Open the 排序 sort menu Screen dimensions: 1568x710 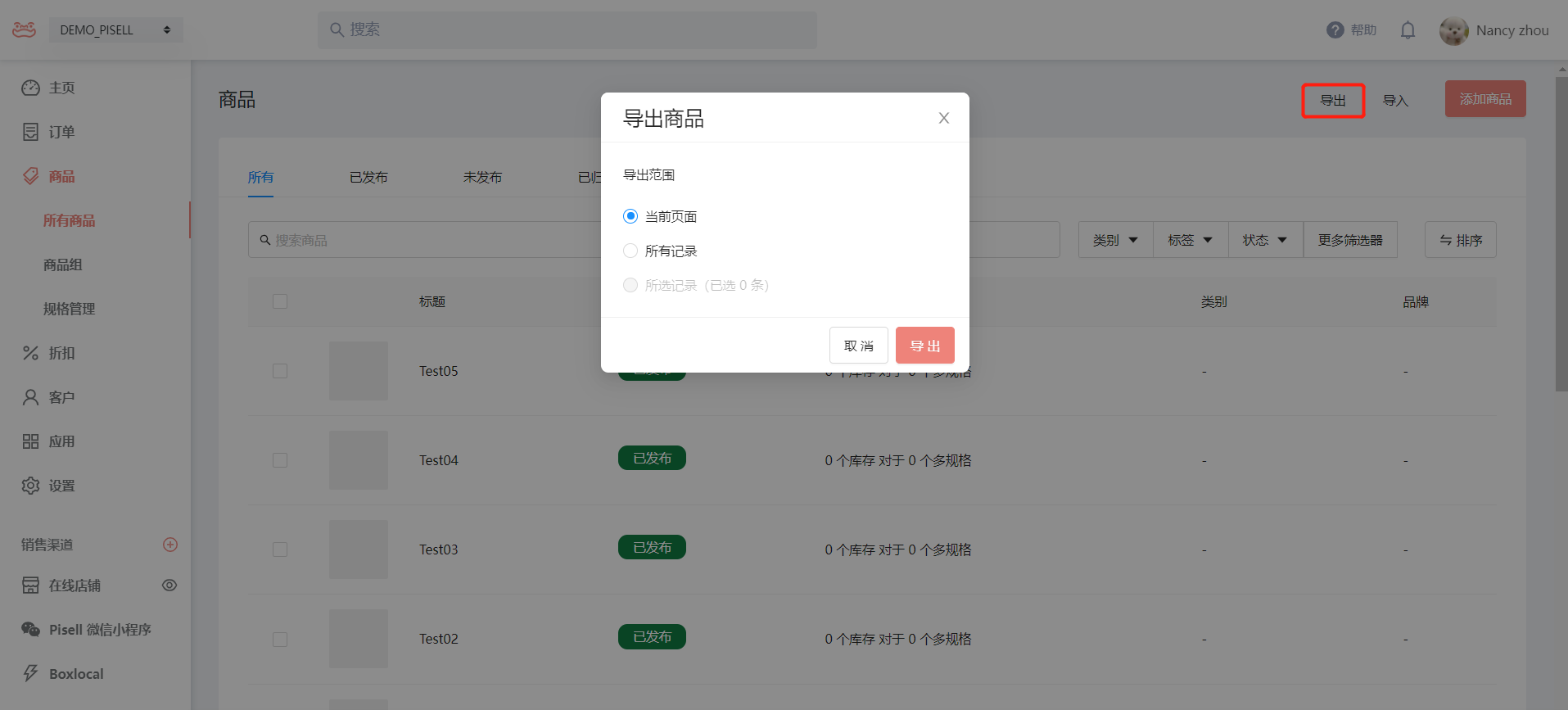point(1461,240)
